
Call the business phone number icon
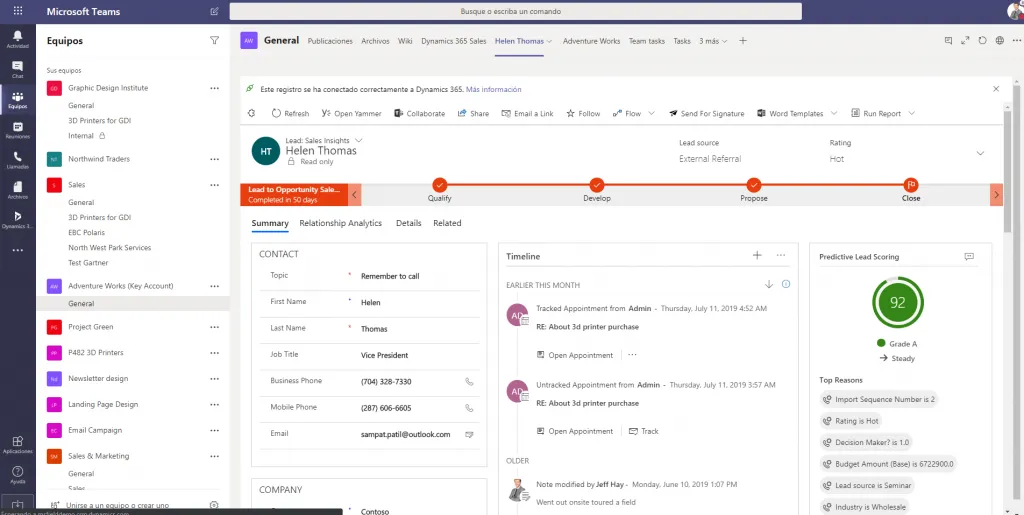point(469,382)
